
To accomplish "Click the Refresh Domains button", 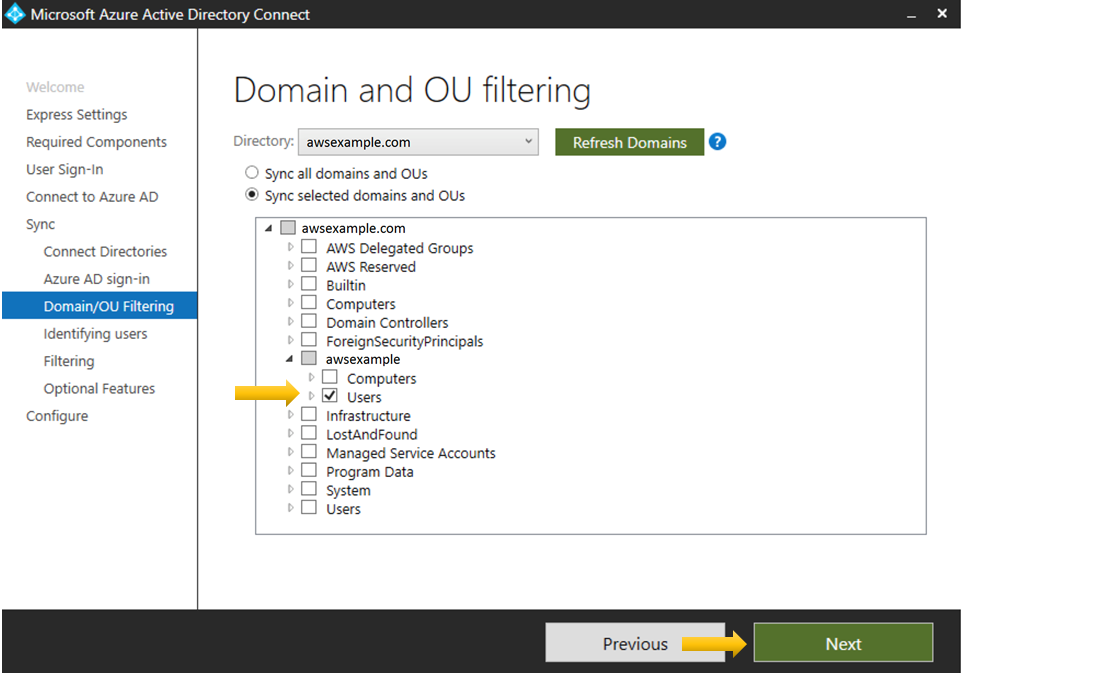I will point(629,142).
